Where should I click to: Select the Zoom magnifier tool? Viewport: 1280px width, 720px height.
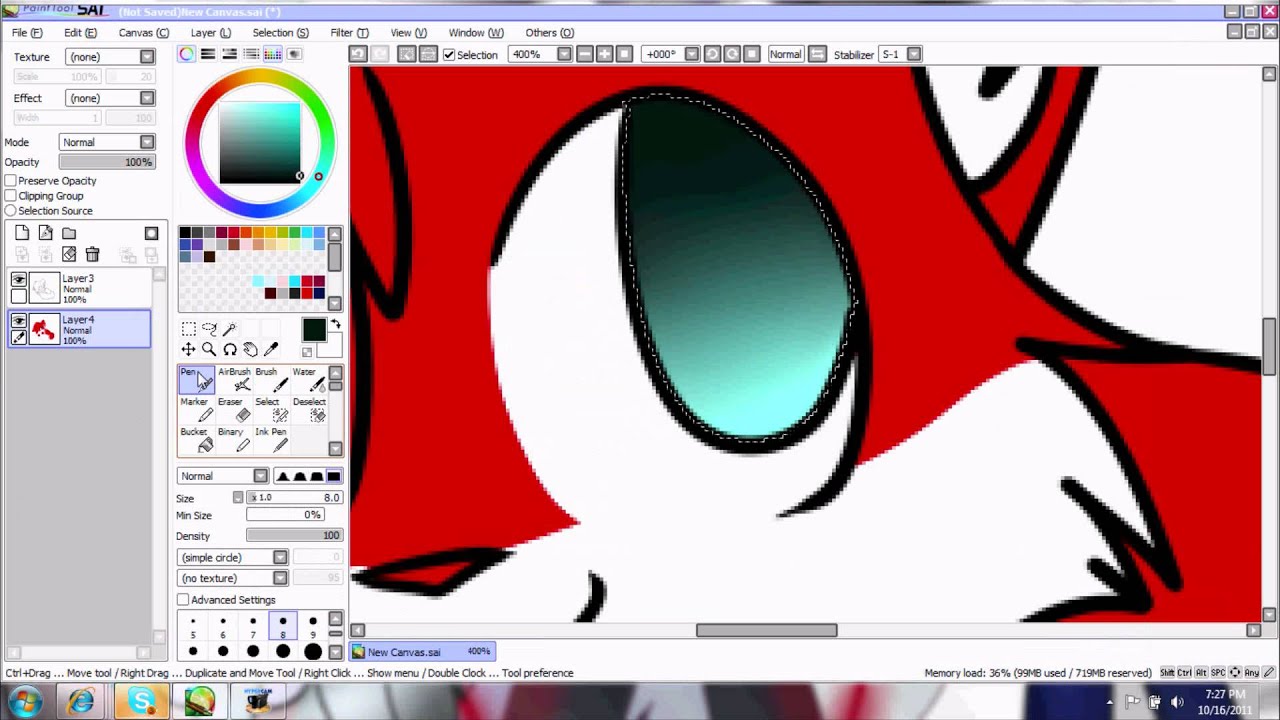pyautogui.click(x=209, y=349)
